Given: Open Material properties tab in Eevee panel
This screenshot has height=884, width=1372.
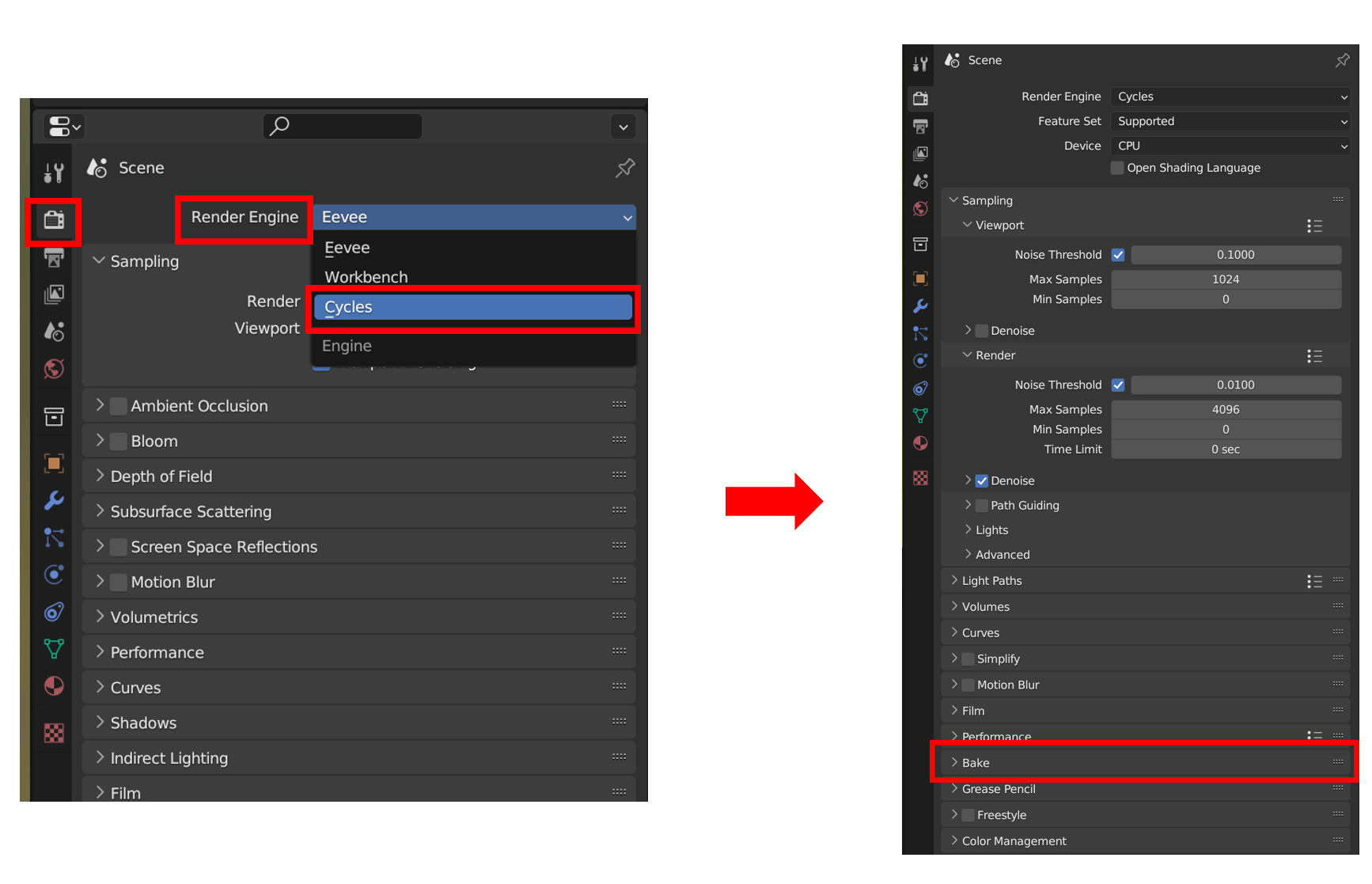Looking at the screenshot, I should point(54,686).
